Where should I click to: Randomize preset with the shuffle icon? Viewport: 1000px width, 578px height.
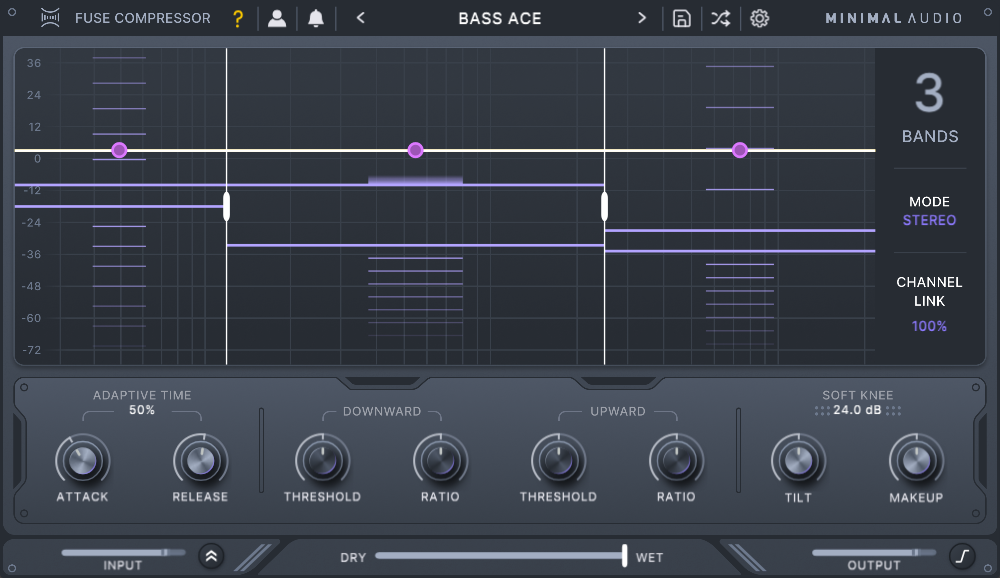[x=720, y=18]
